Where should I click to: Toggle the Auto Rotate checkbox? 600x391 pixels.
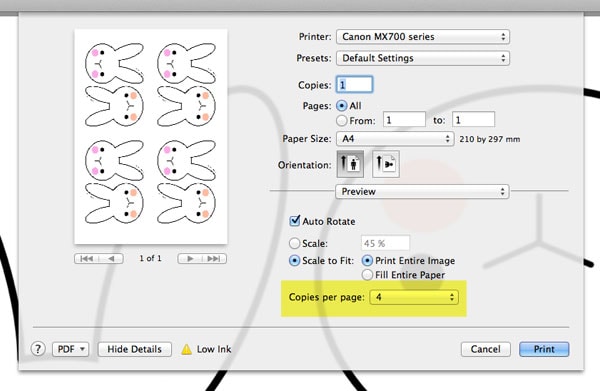tap(294, 221)
